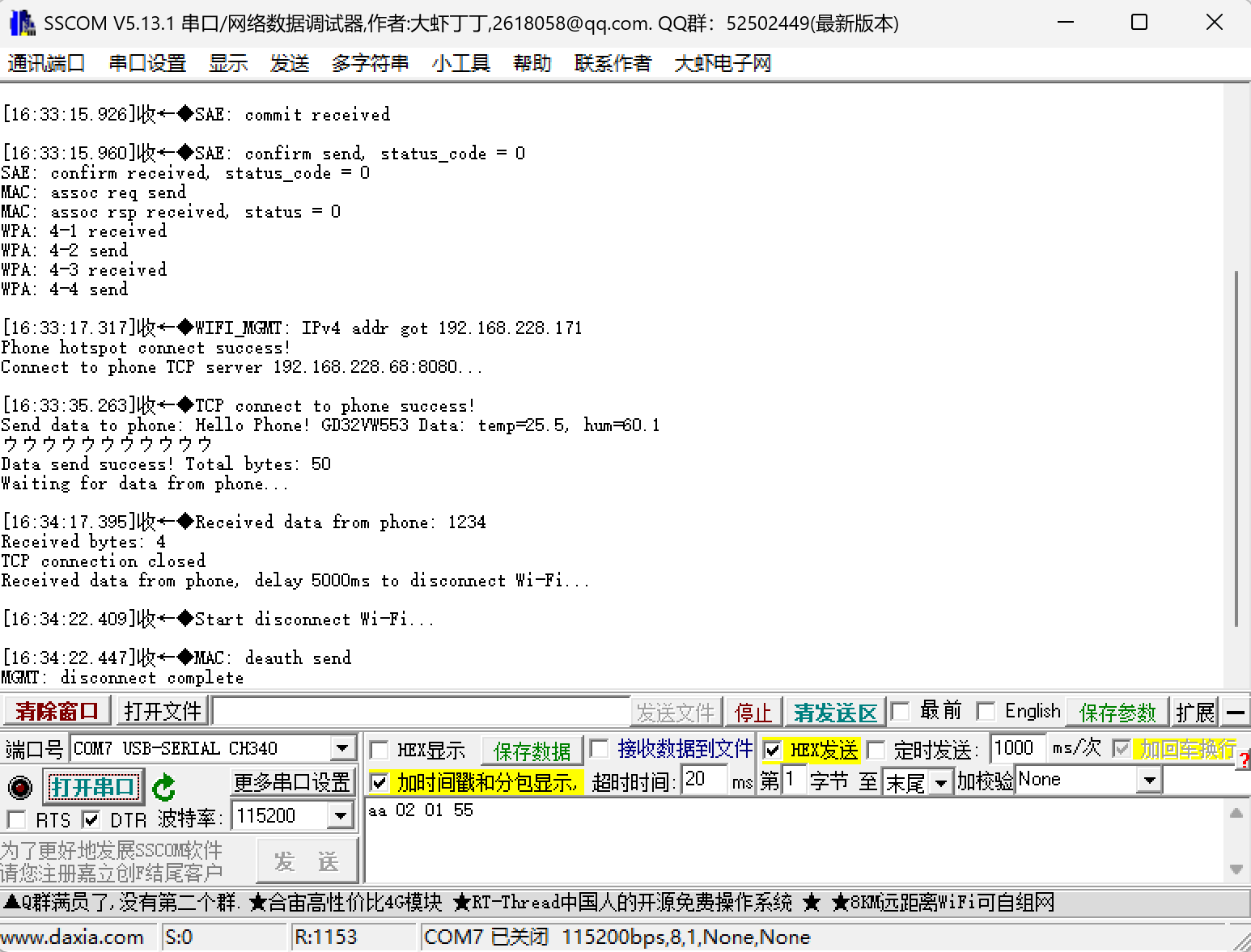Uncheck the HEX发送 checkbox

coord(773,750)
